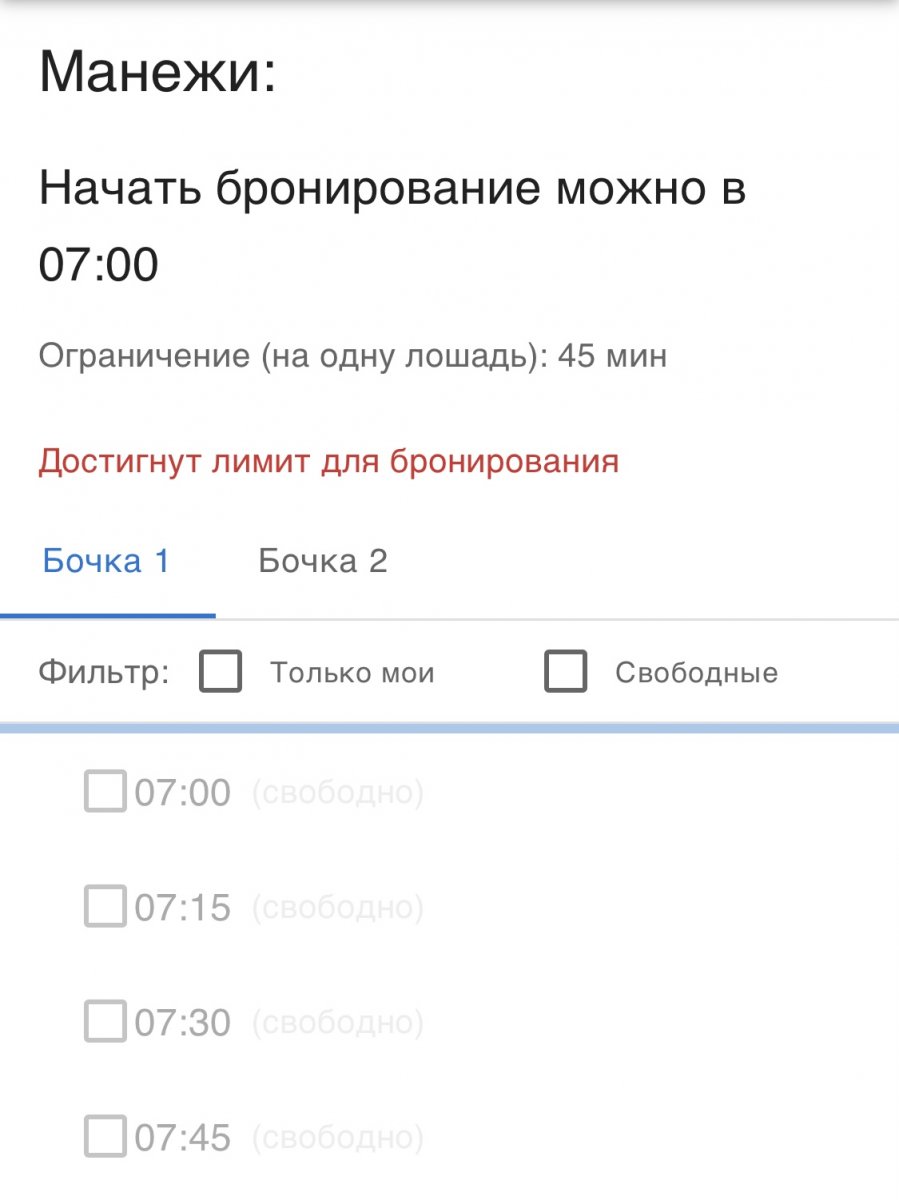Click the Ограничение (на одну лошадь) text

pyautogui.click(x=352, y=356)
